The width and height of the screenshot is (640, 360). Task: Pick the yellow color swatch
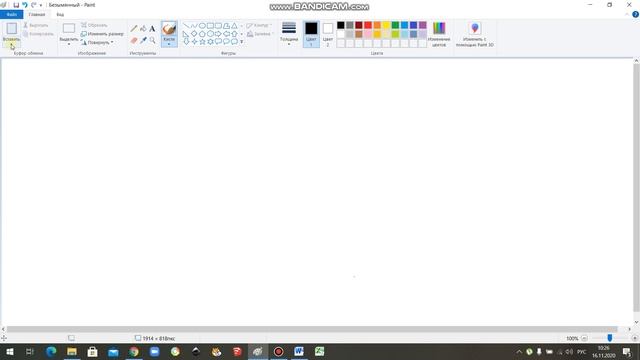(386, 25)
